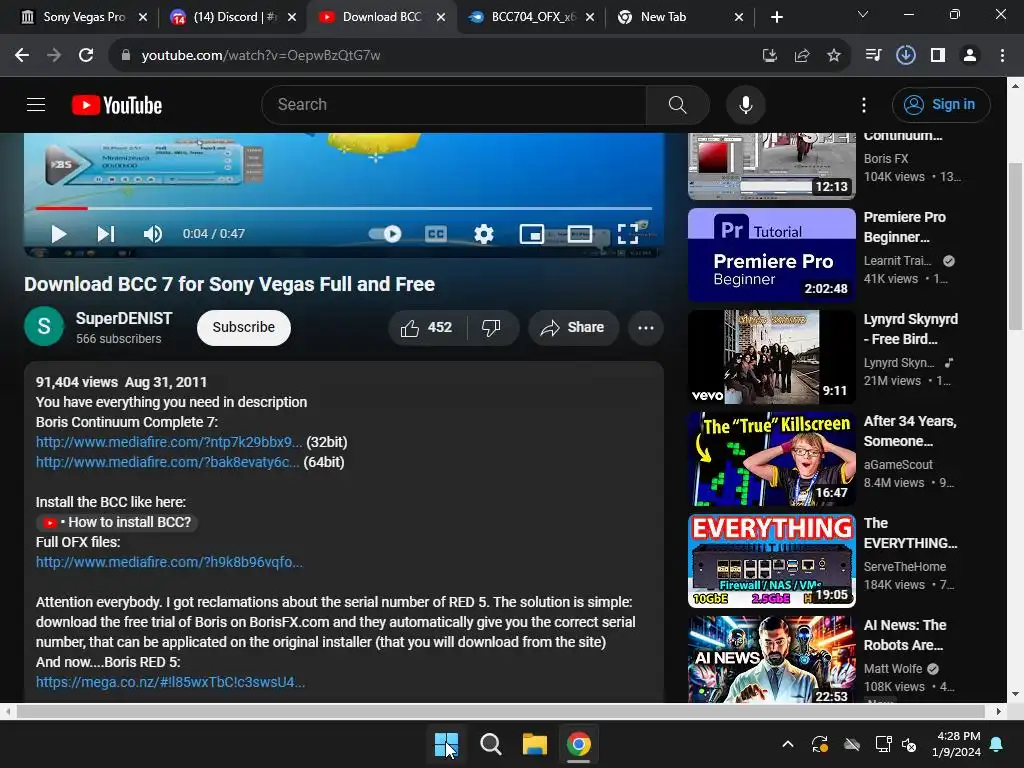Open notifications bell in taskbar
The width and height of the screenshot is (1024, 768).
click(997, 744)
